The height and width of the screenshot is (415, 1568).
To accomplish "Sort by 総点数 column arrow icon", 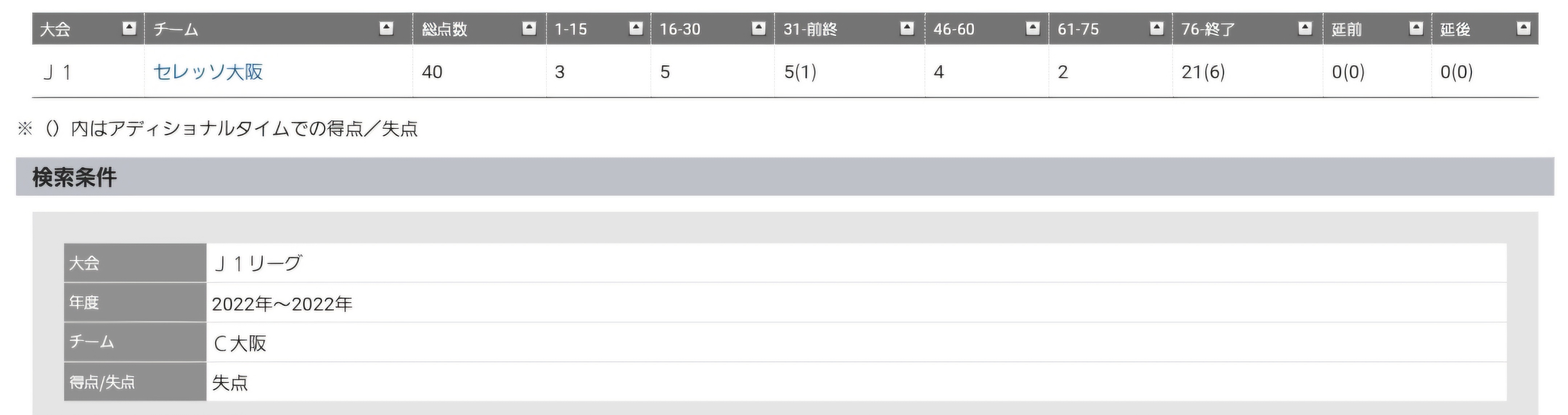I will 530,28.
